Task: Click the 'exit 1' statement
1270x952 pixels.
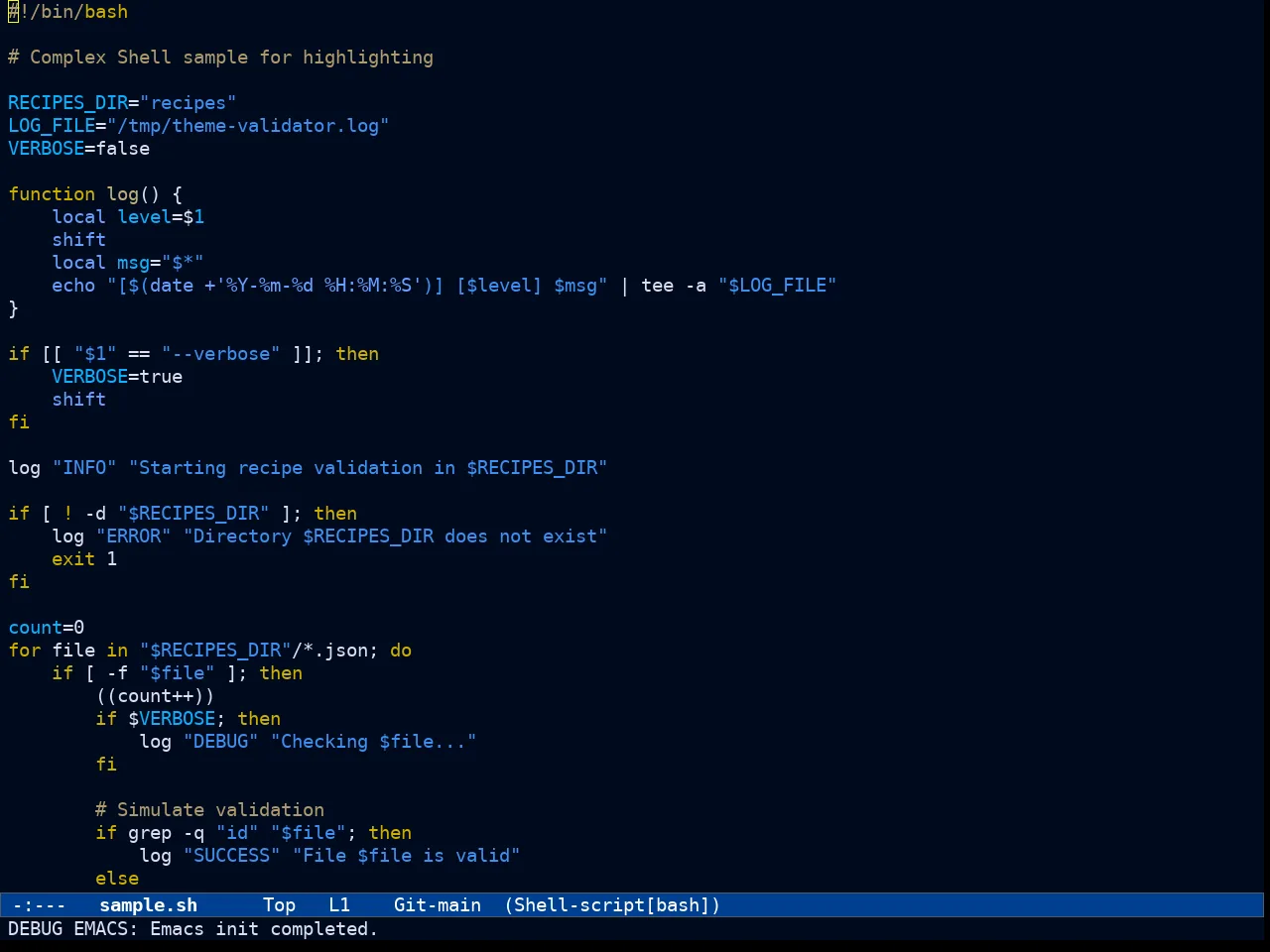Action: coord(84,559)
